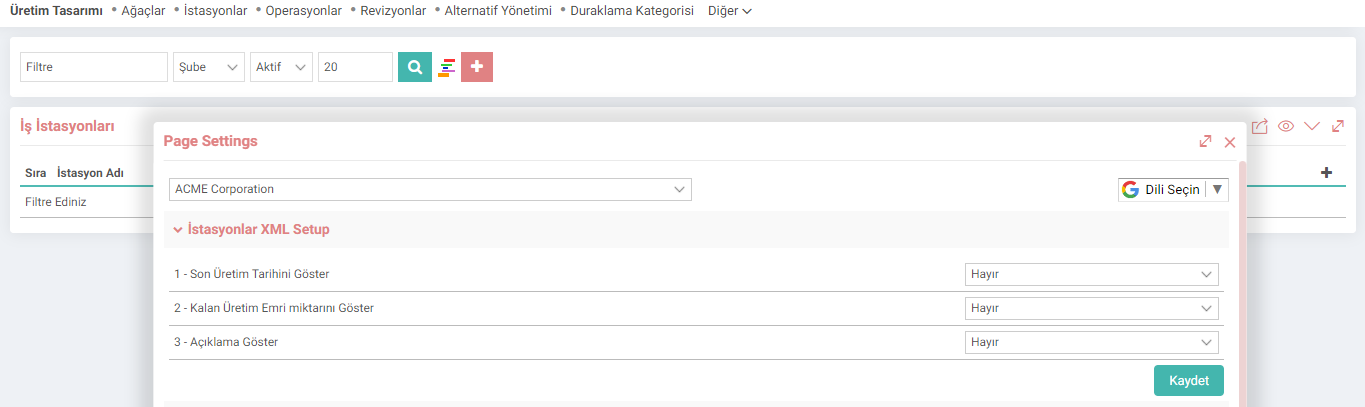Click the plus icon in table header

1327,173
